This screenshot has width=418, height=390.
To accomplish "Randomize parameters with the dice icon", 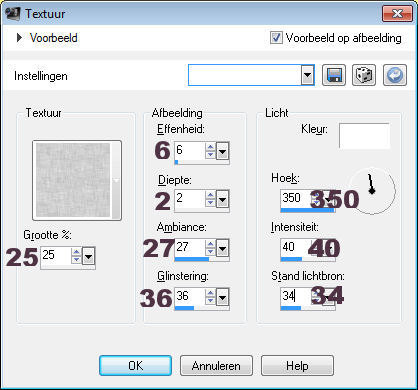I will 364,75.
